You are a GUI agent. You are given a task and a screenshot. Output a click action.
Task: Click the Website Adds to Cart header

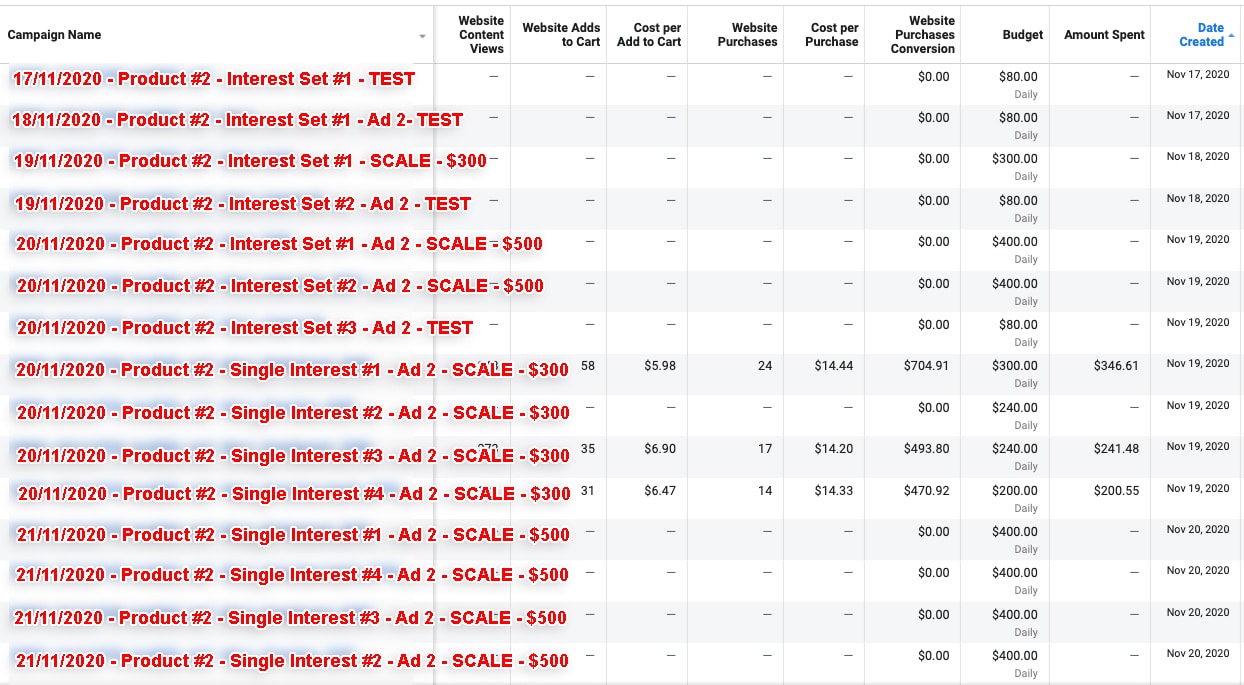[x=561, y=35]
